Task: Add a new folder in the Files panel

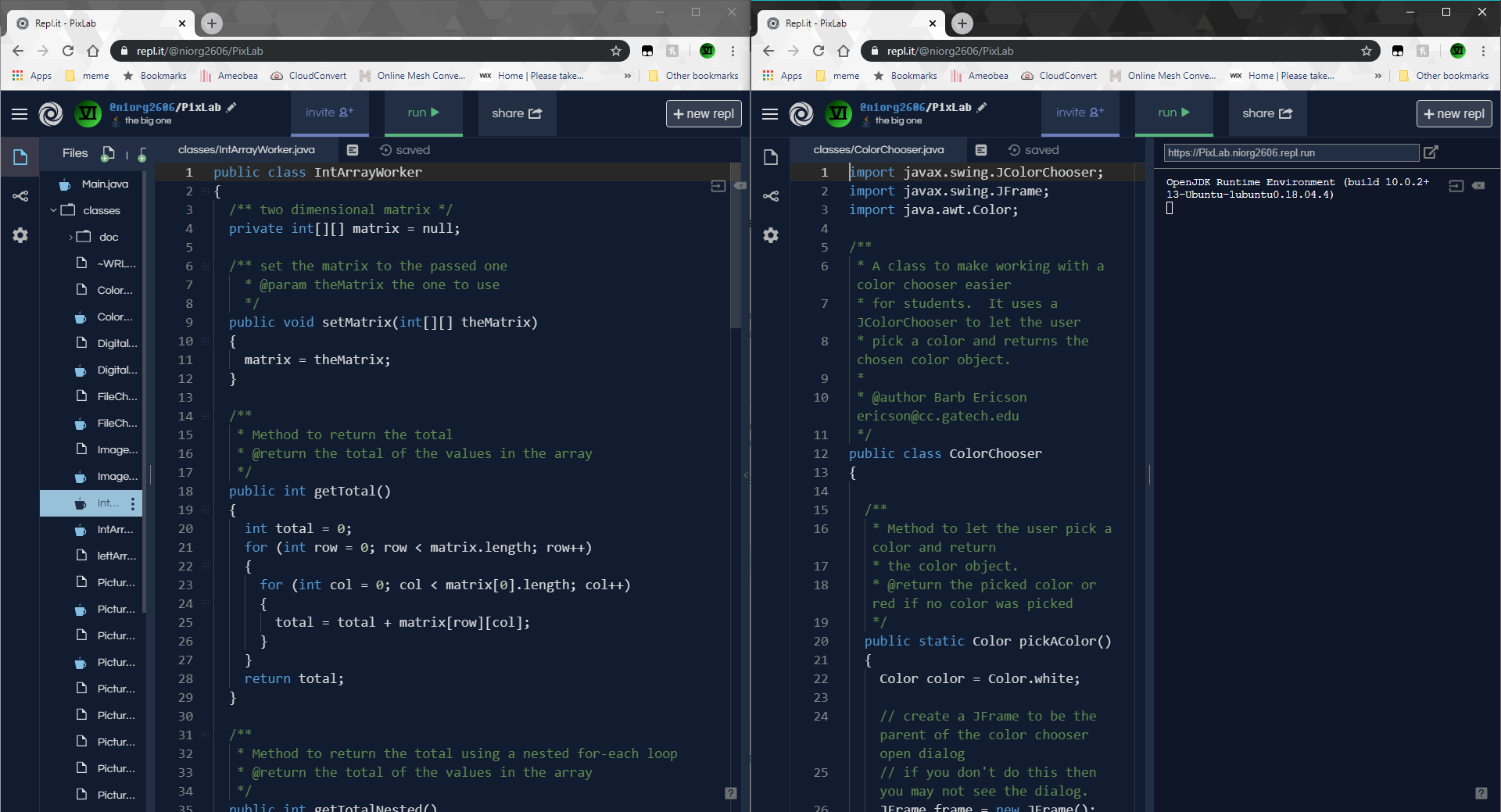Action: point(142,154)
